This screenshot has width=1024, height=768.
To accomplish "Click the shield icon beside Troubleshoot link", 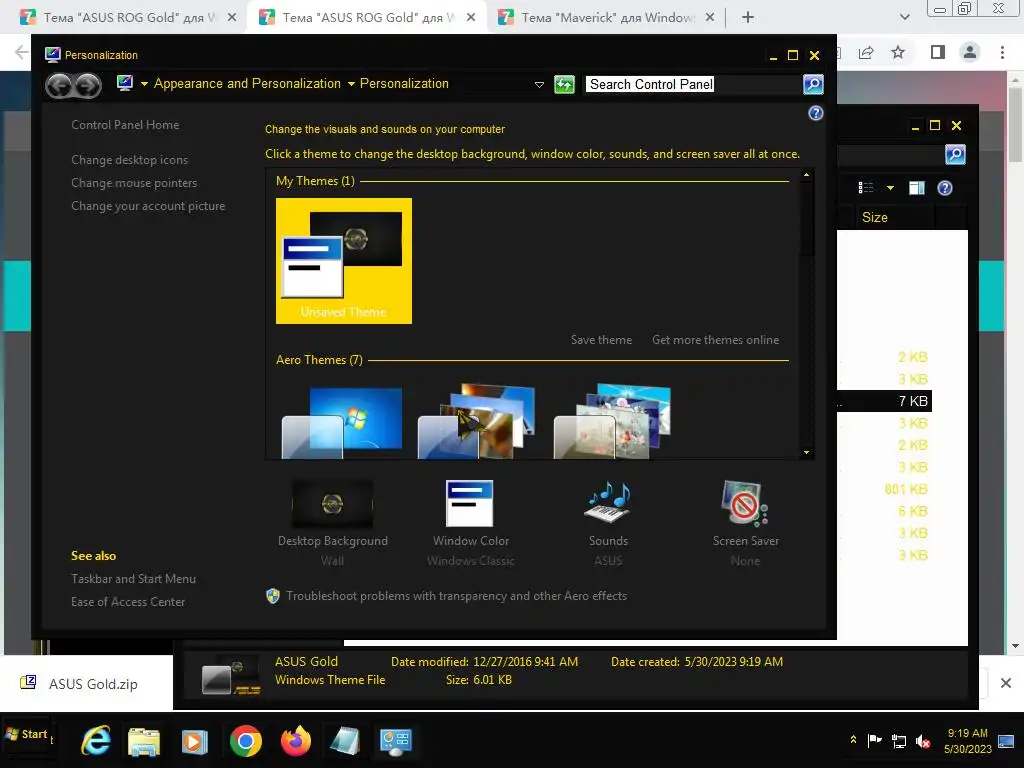I will [273, 596].
